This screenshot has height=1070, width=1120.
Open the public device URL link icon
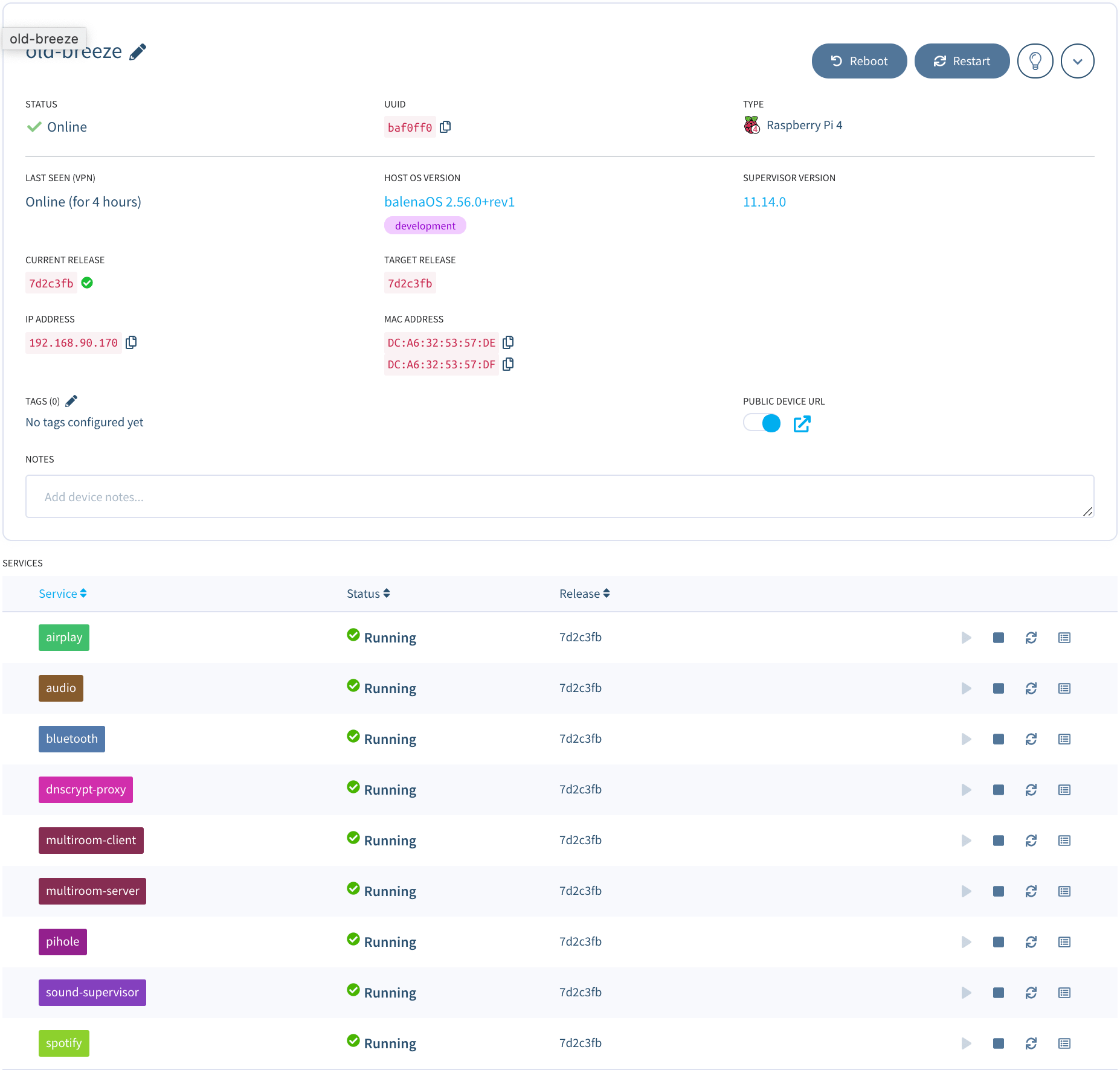coord(802,424)
